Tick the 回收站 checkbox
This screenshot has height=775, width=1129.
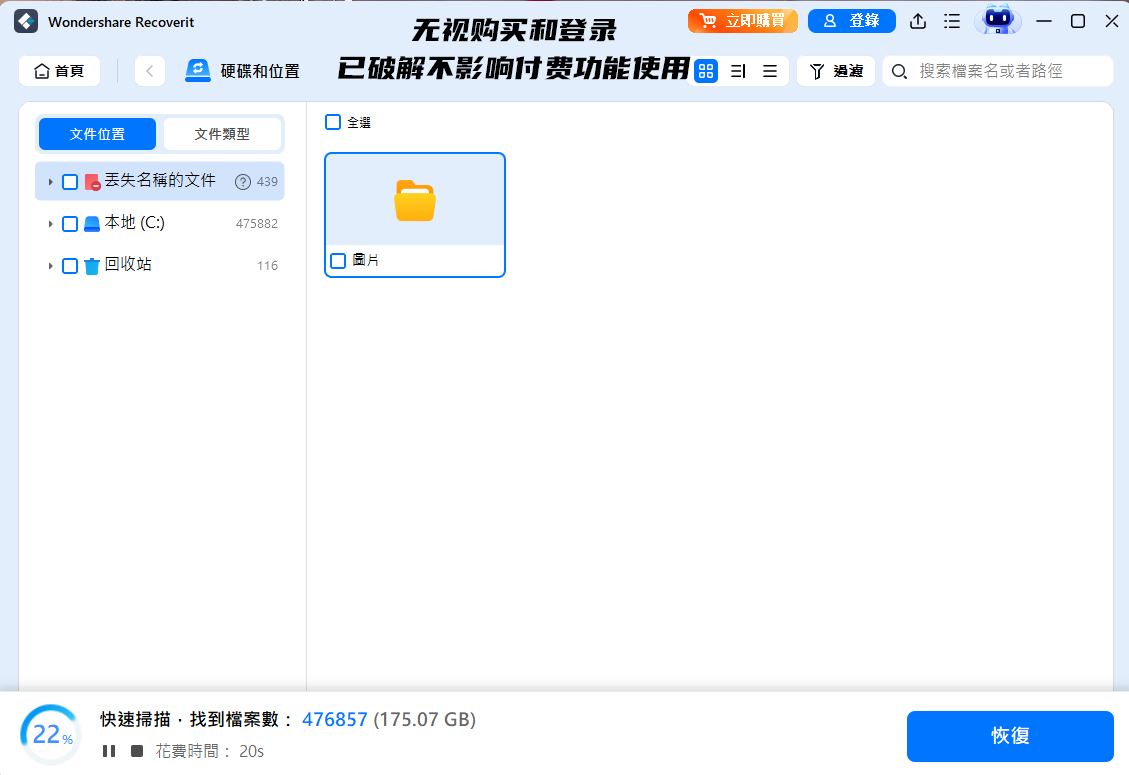pyautogui.click(x=70, y=266)
